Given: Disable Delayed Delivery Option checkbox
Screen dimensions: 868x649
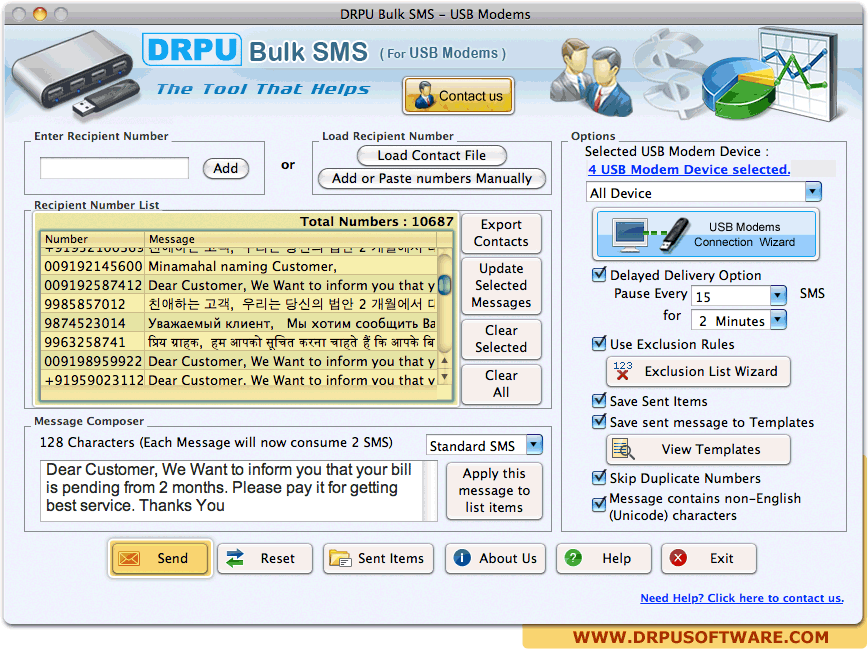Looking at the screenshot, I should pos(599,275).
